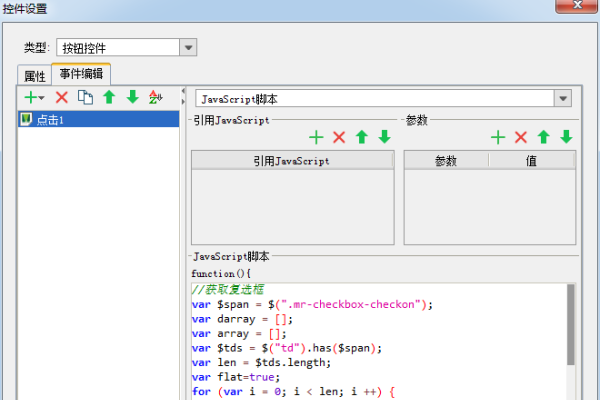The width and height of the screenshot is (600, 400).
Task: Move the parameter down in list
Action: point(566,137)
